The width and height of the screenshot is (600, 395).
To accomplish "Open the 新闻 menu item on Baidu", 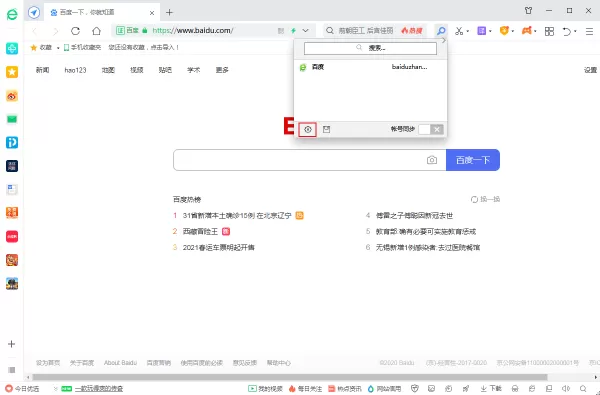I will 42,70.
